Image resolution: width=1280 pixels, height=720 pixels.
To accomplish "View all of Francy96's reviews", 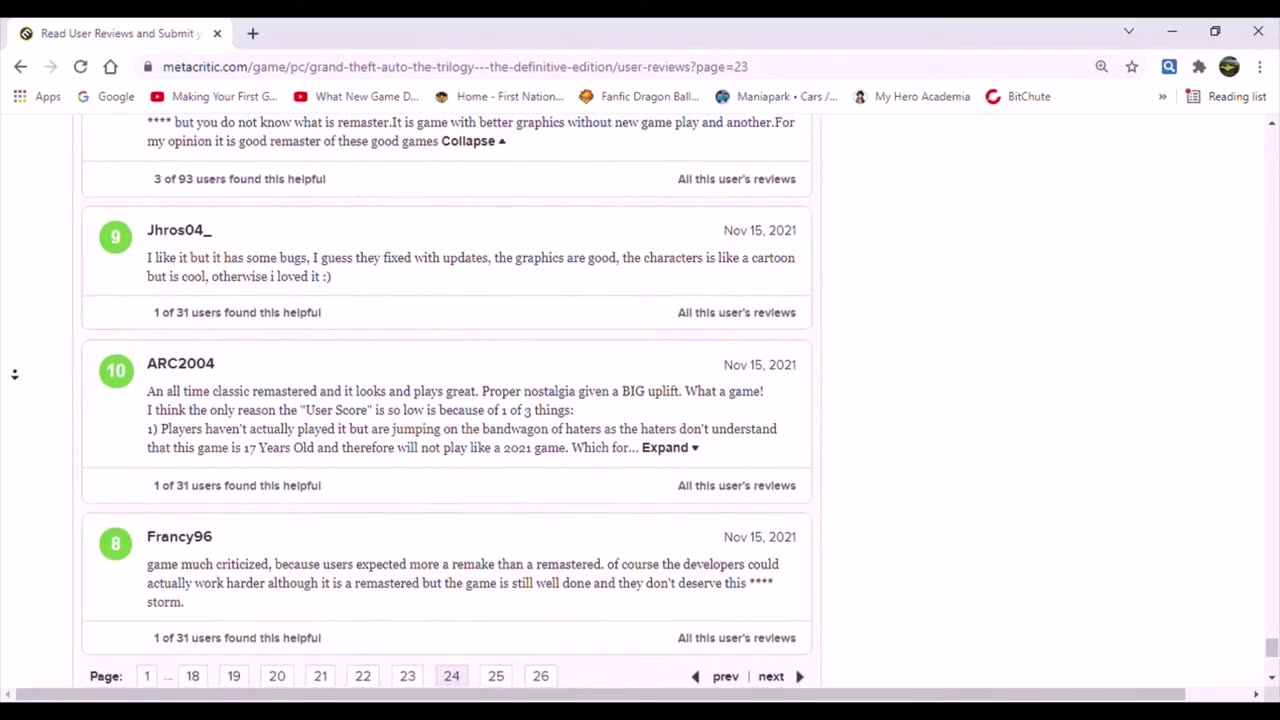I will coord(737,638).
